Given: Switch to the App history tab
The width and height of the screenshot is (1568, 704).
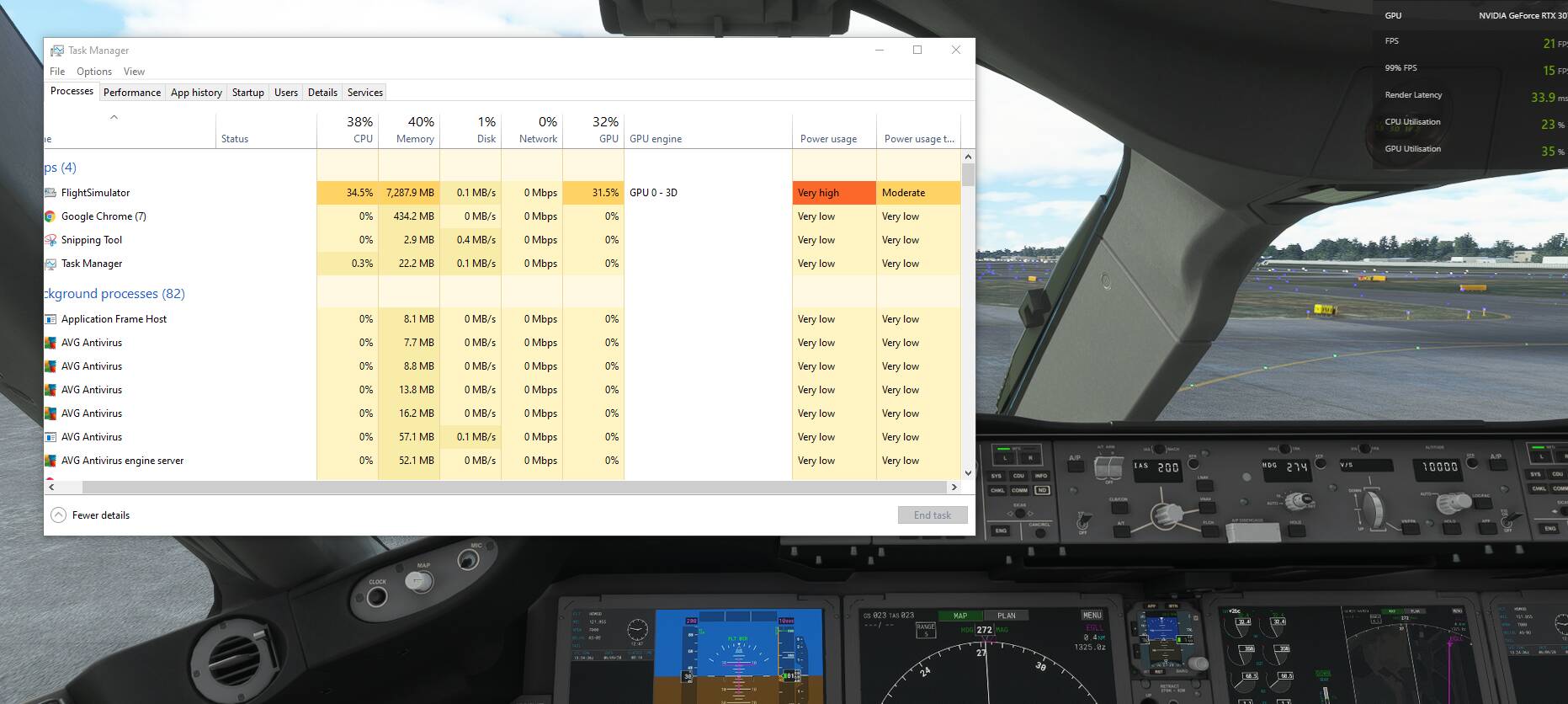Looking at the screenshot, I should pyautogui.click(x=196, y=93).
